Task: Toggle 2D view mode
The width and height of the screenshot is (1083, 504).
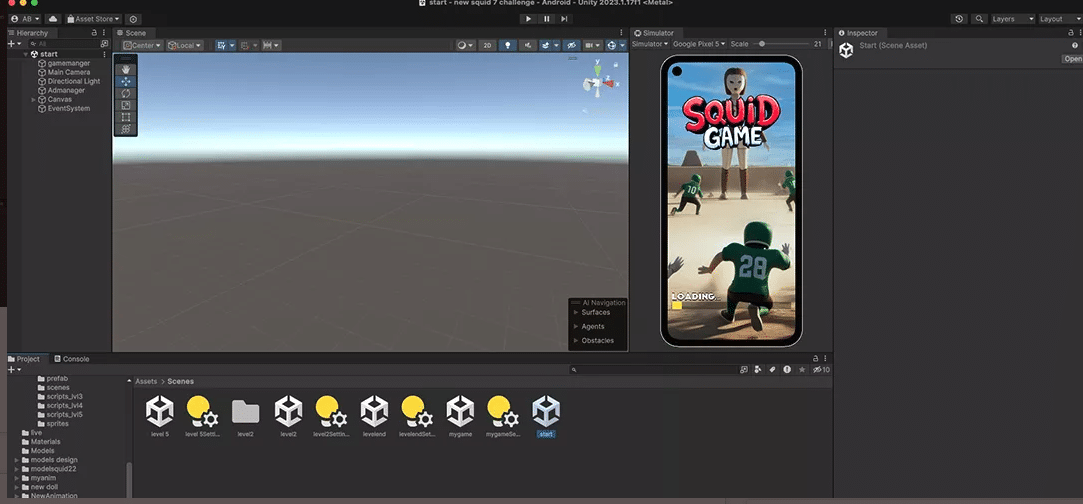Action: (487, 45)
